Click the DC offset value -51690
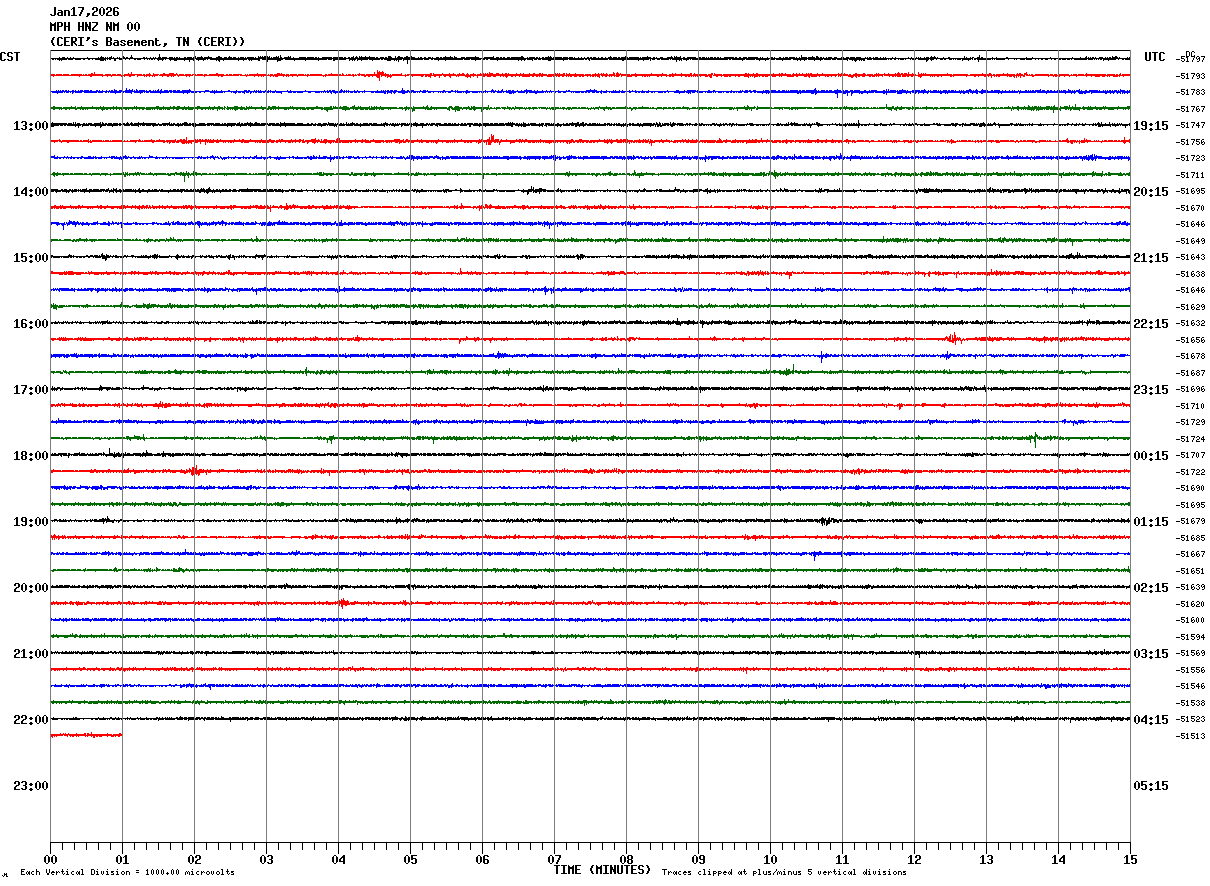The height and width of the screenshot is (886, 1210). tap(1191, 488)
